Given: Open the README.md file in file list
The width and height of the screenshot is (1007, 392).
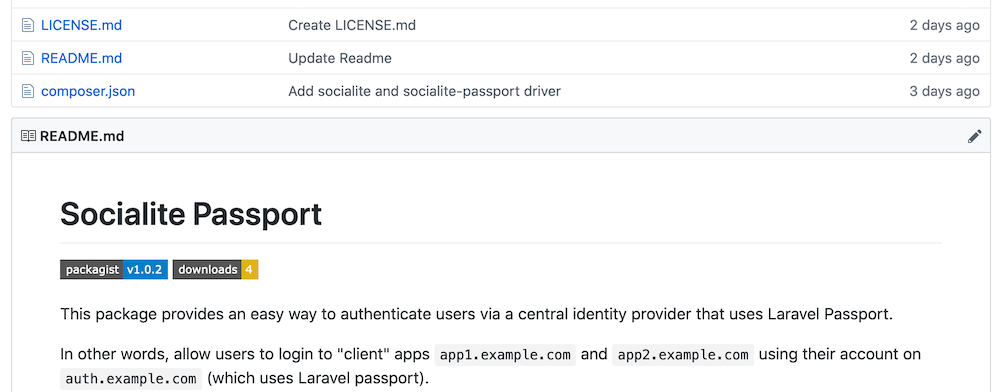Looking at the screenshot, I should pos(81,58).
